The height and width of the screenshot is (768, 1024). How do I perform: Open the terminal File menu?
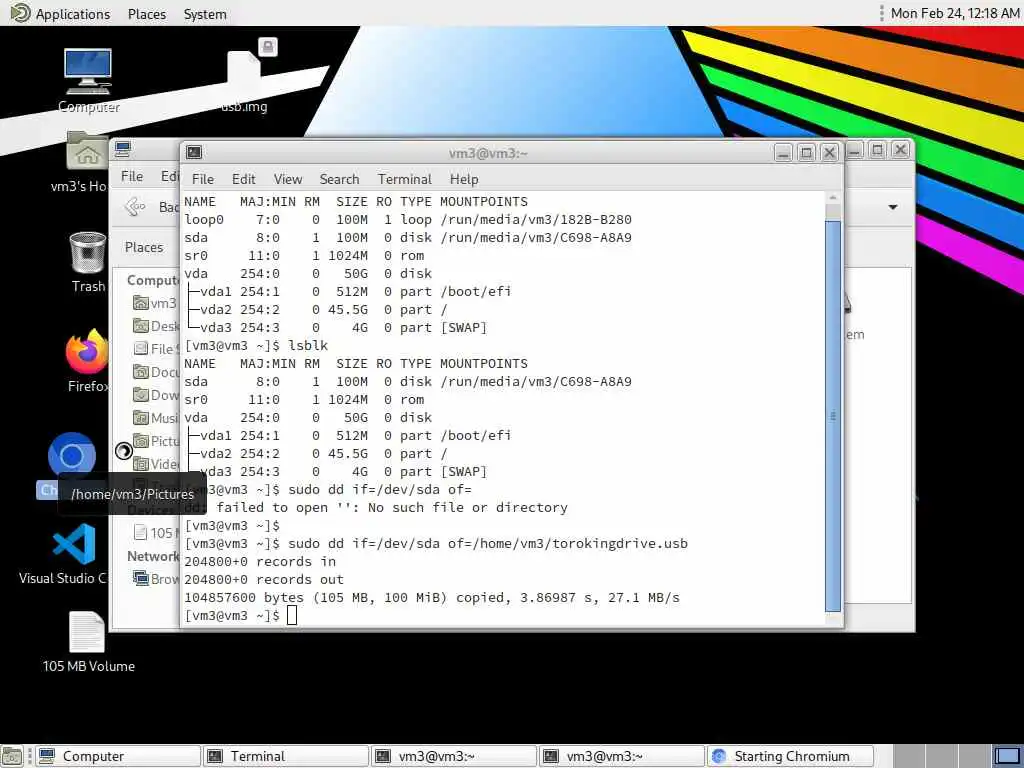(x=202, y=179)
